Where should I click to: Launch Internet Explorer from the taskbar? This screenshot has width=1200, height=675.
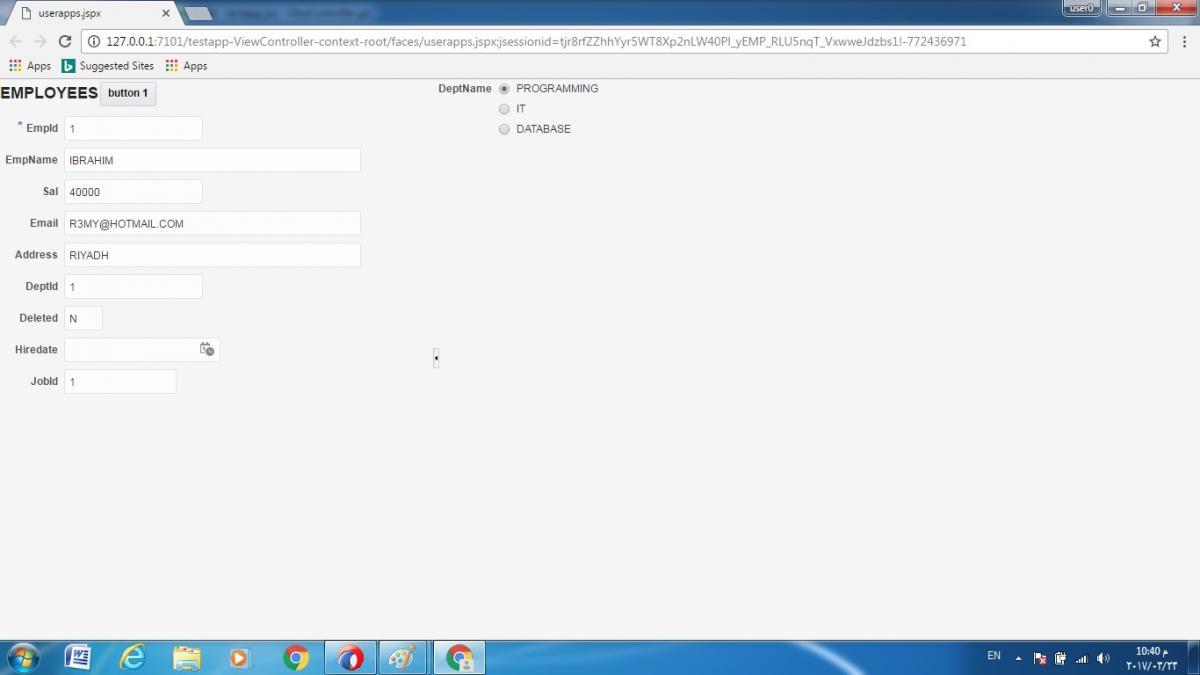coord(132,657)
